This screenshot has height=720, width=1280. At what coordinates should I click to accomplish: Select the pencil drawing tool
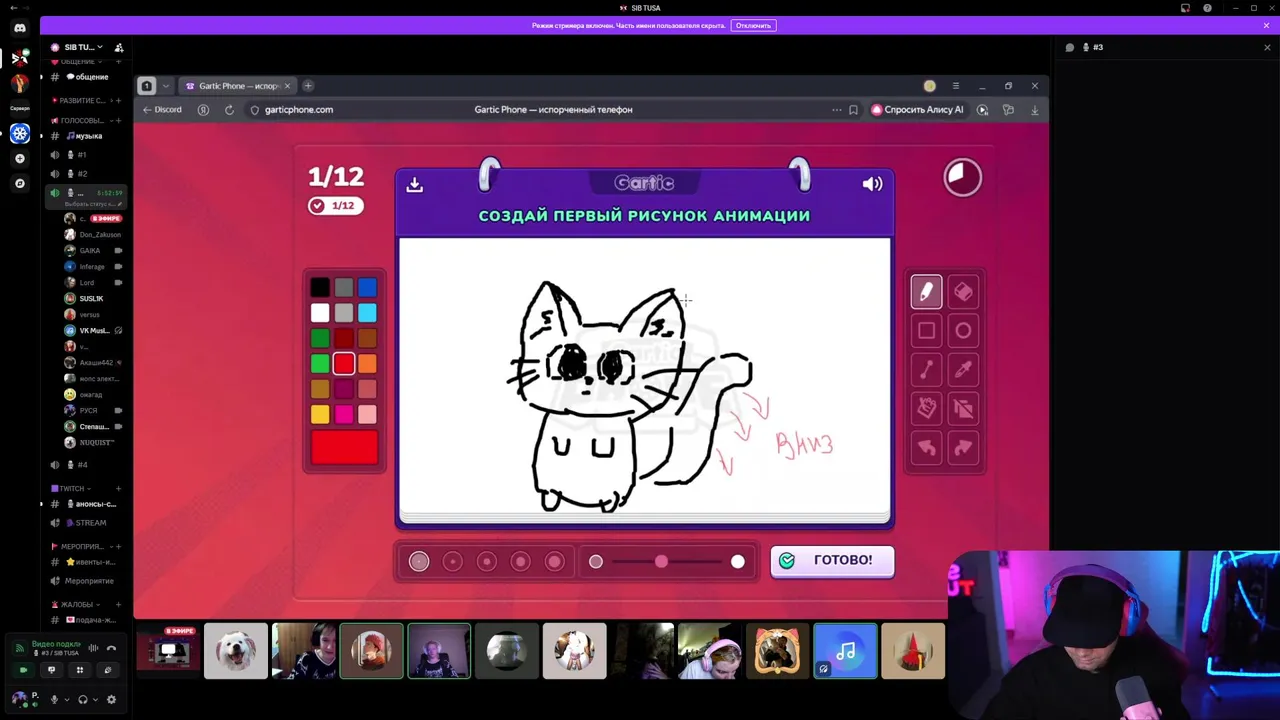[926, 292]
